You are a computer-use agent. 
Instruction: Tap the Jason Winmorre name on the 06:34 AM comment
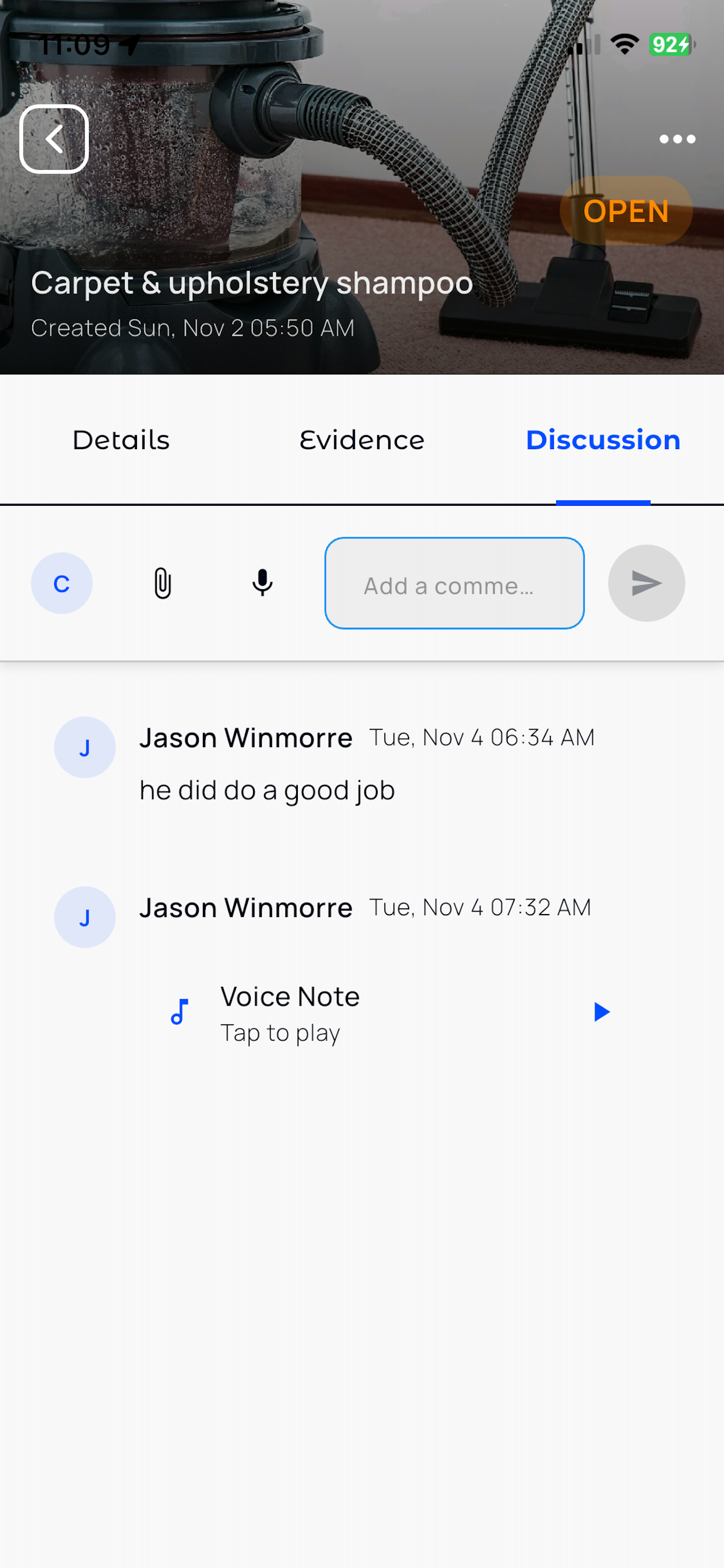[x=246, y=738]
